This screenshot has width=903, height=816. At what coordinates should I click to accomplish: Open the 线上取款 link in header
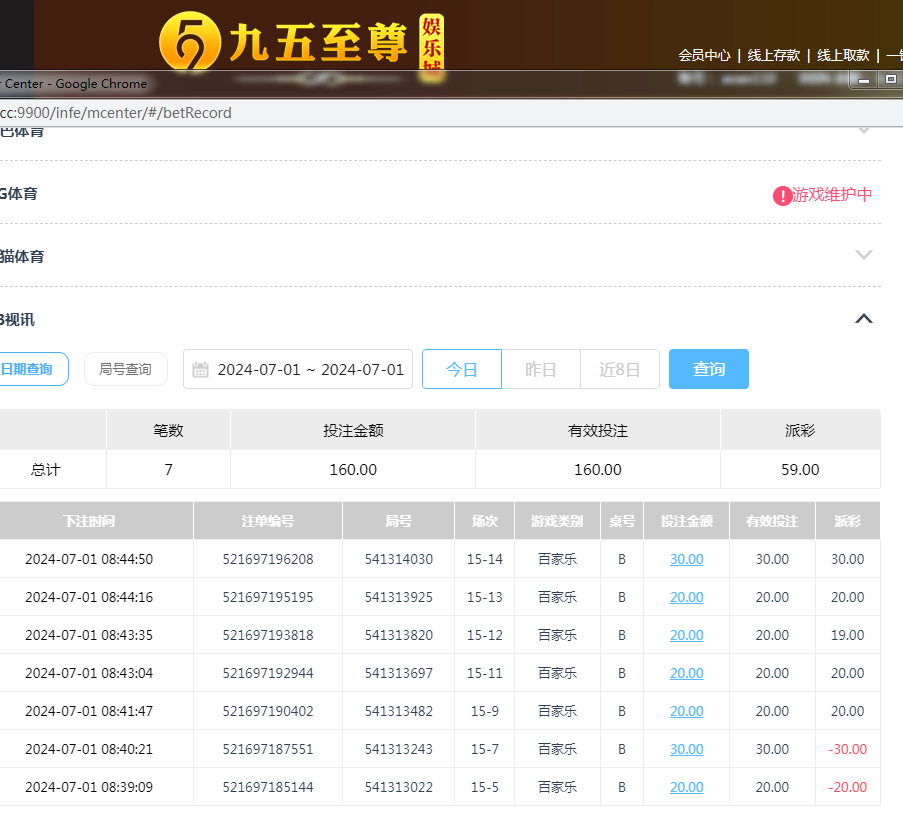[843, 55]
